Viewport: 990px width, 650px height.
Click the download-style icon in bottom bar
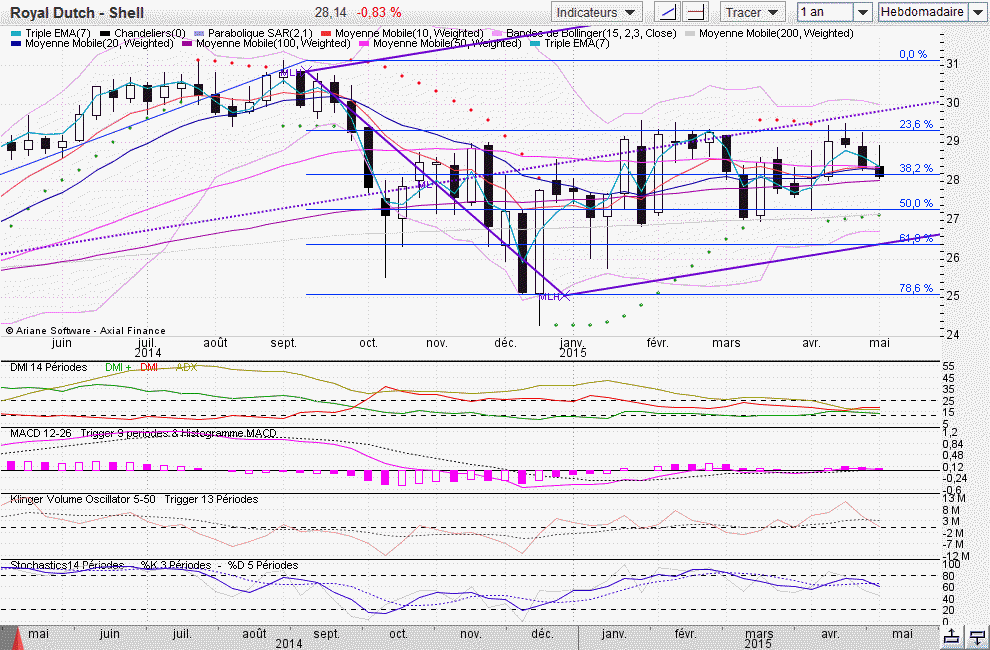point(977,637)
